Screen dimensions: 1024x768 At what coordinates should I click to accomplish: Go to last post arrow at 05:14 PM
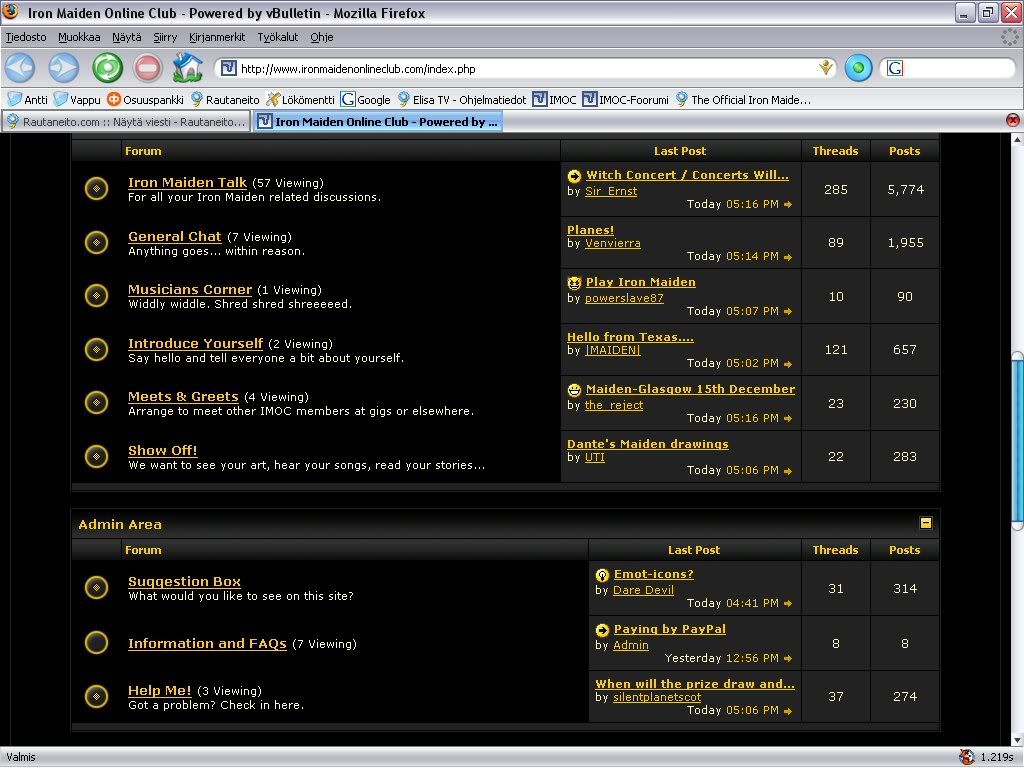click(788, 257)
